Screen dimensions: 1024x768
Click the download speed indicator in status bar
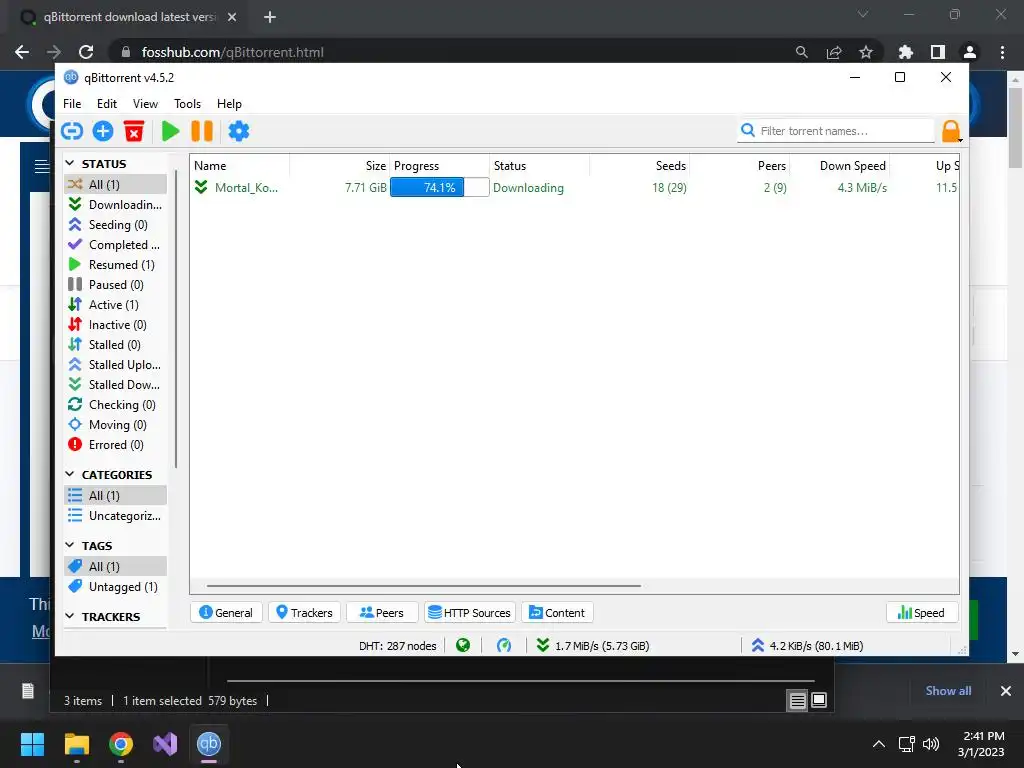coord(593,646)
